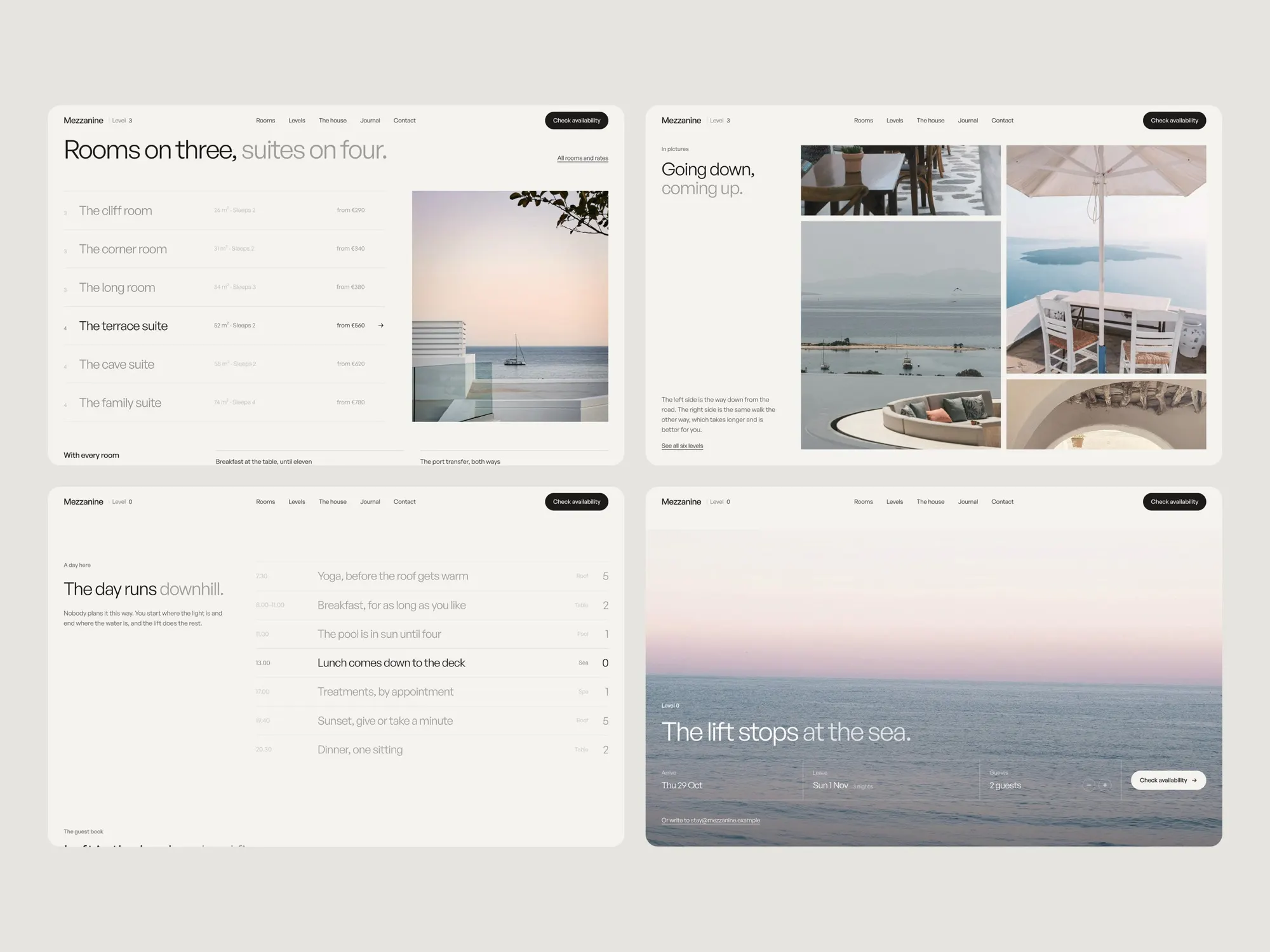The height and width of the screenshot is (952, 1270).
Task: Click Check availability in The day runs downhill panel
Action: coord(577,501)
